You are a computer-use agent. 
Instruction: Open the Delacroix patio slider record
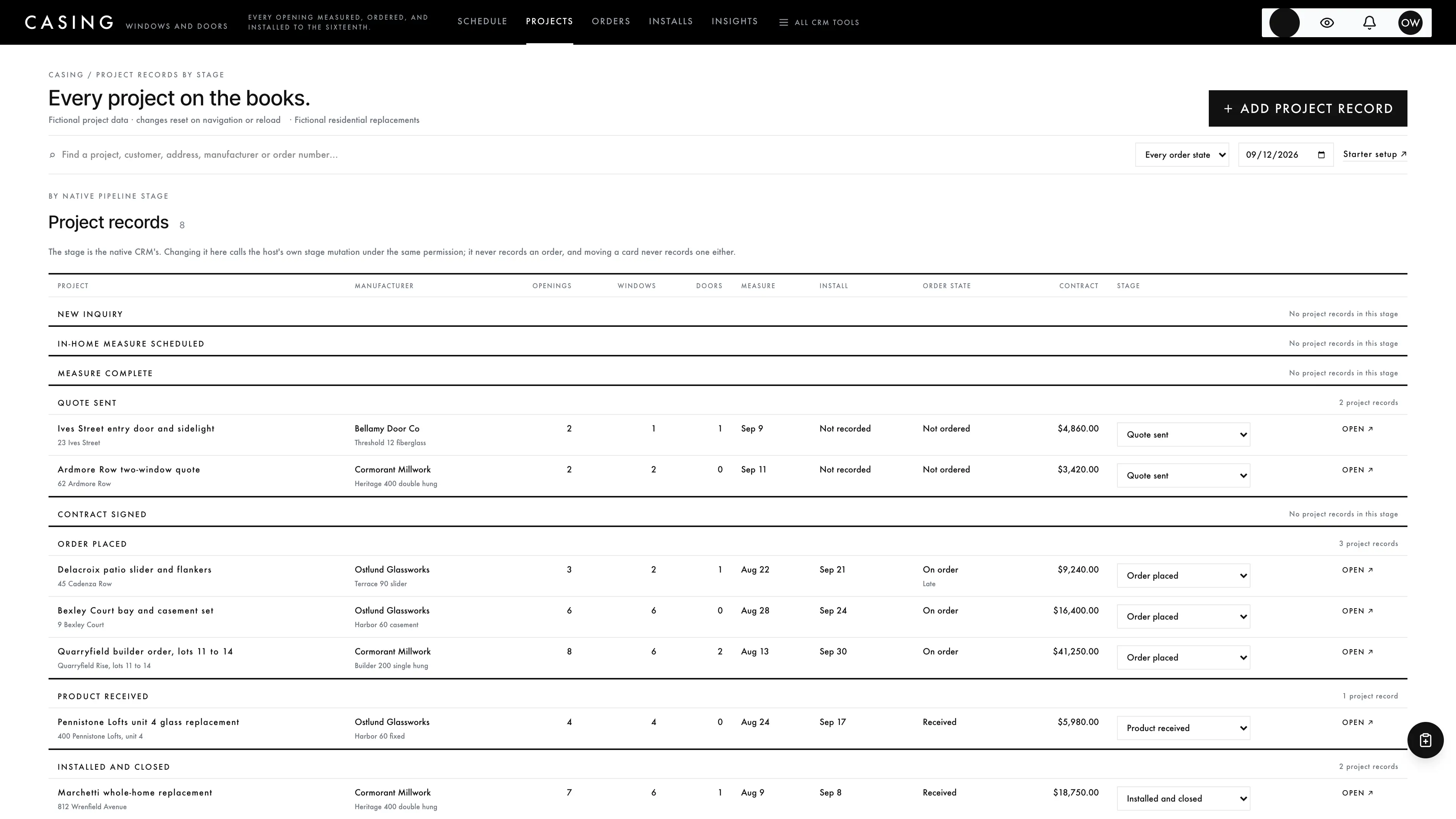click(x=1357, y=570)
